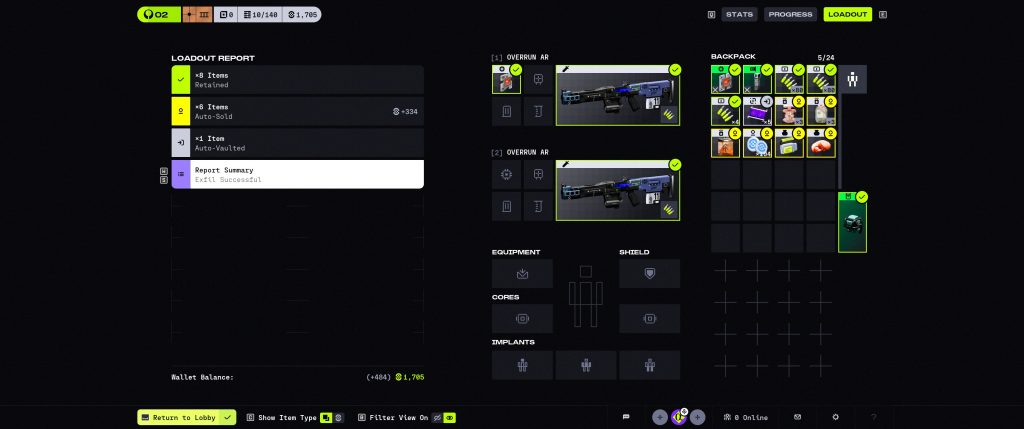Disable filter view with crossed-eye icon

tap(436, 417)
